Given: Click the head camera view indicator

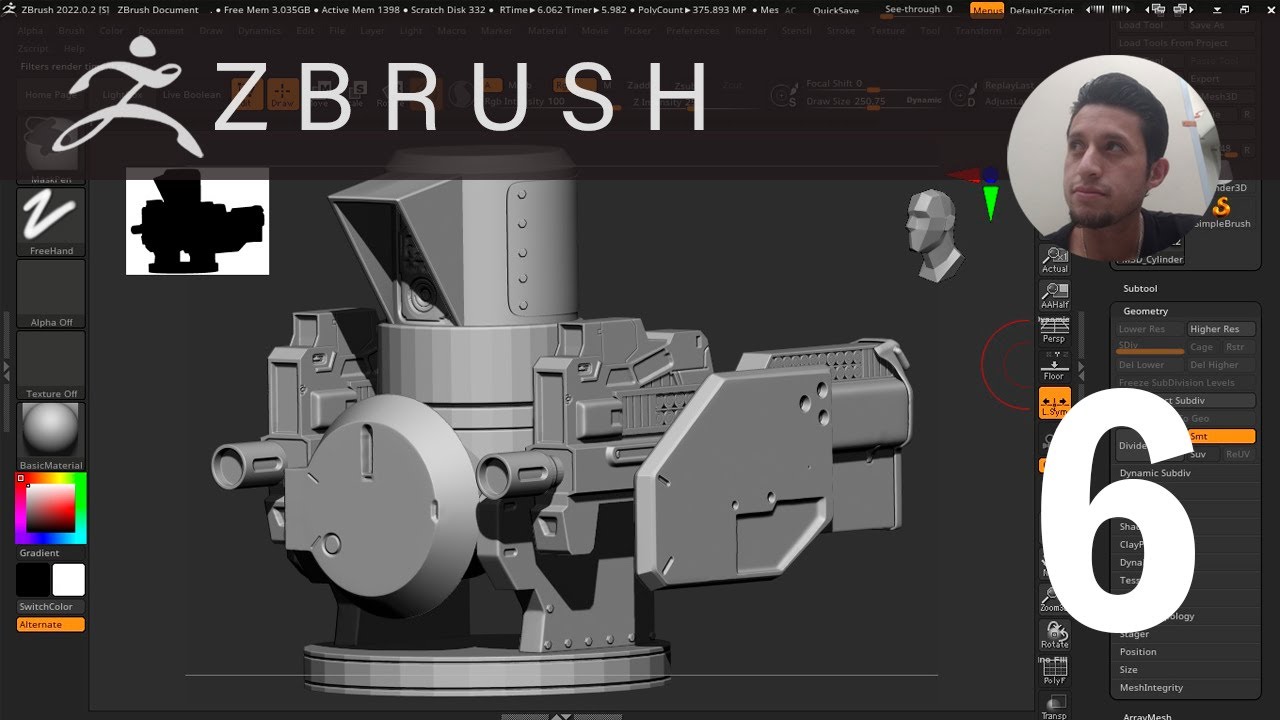Looking at the screenshot, I should (x=933, y=236).
